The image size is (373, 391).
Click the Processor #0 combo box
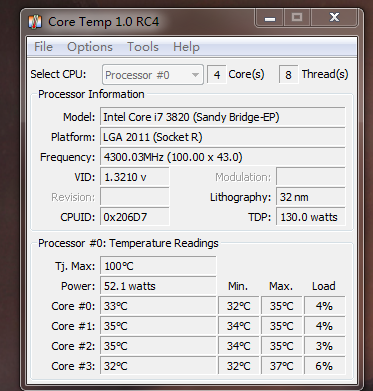coord(153,75)
